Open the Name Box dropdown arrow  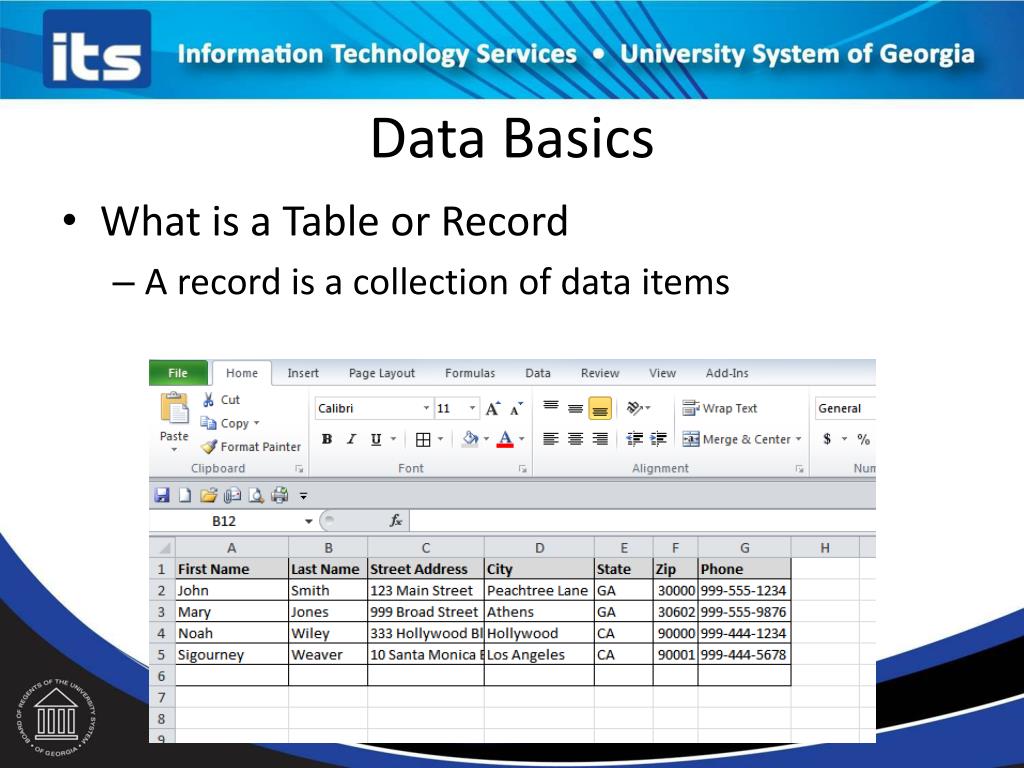(x=308, y=521)
